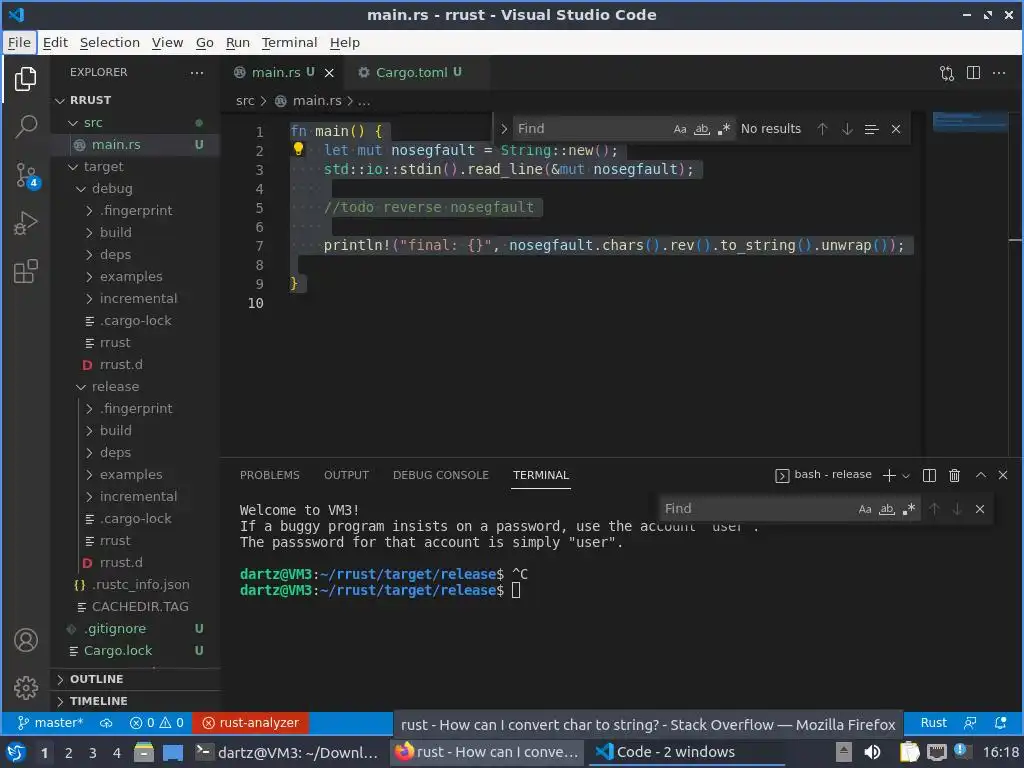Viewport: 1024px width, 768px height.
Task: Close the bottom panel
Action: click(1003, 475)
